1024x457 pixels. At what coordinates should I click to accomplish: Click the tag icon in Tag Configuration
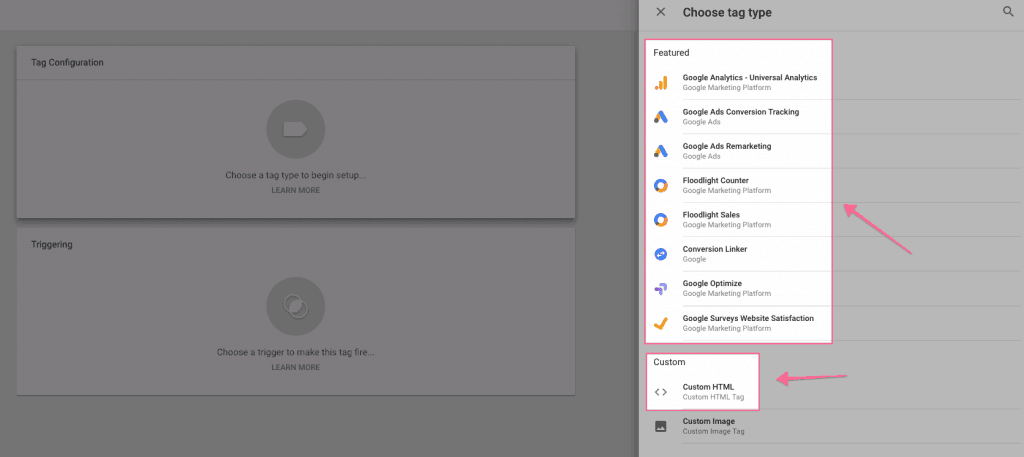(x=296, y=129)
